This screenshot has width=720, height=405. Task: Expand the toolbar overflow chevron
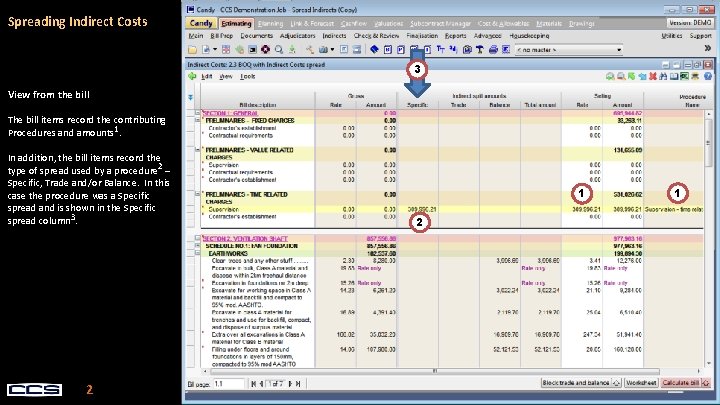click(x=708, y=48)
